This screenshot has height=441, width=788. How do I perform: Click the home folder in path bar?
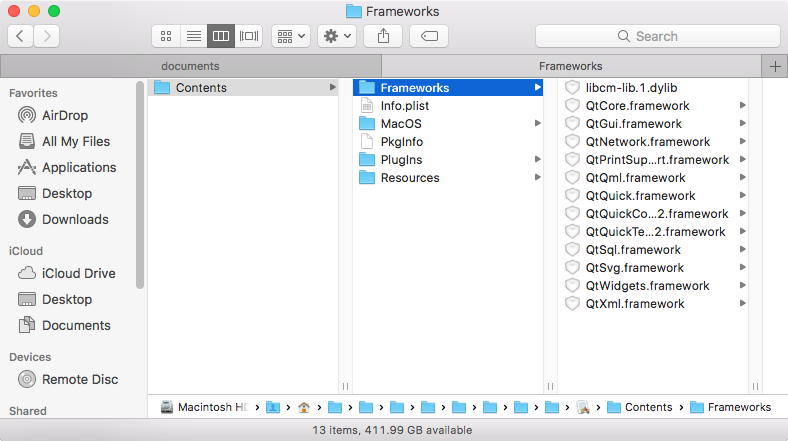(304, 407)
